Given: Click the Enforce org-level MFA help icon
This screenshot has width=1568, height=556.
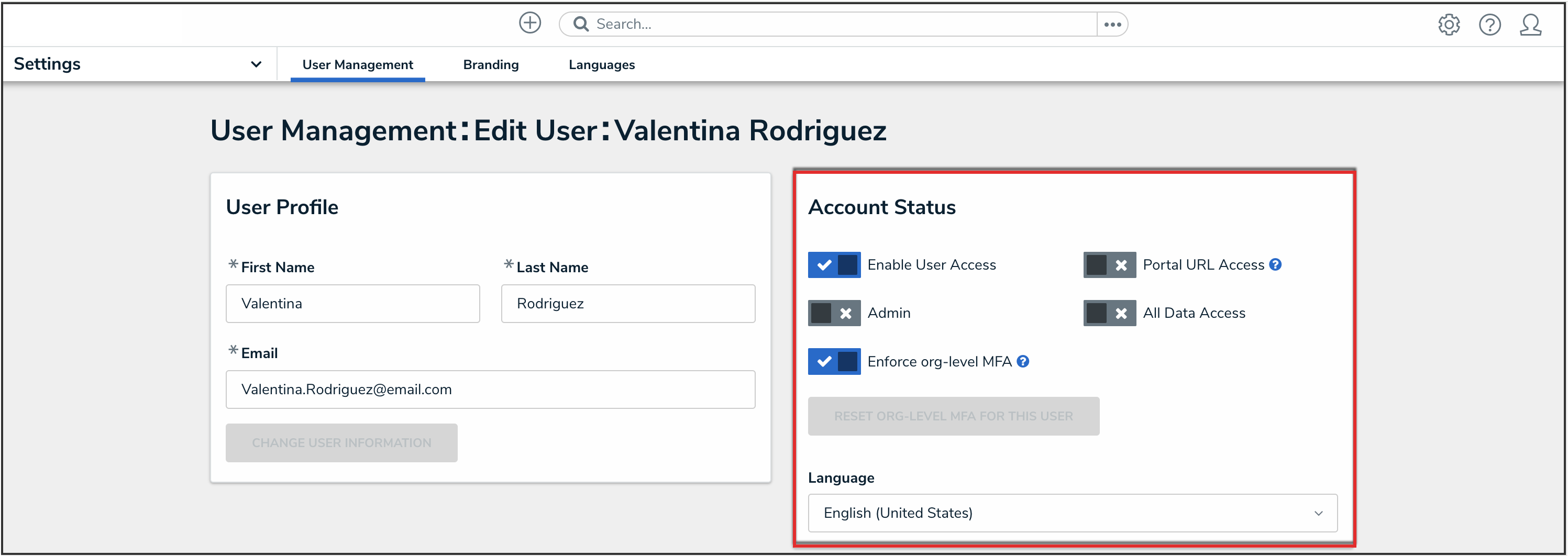Looking at the screenshot, I should tap(1023, 361).
